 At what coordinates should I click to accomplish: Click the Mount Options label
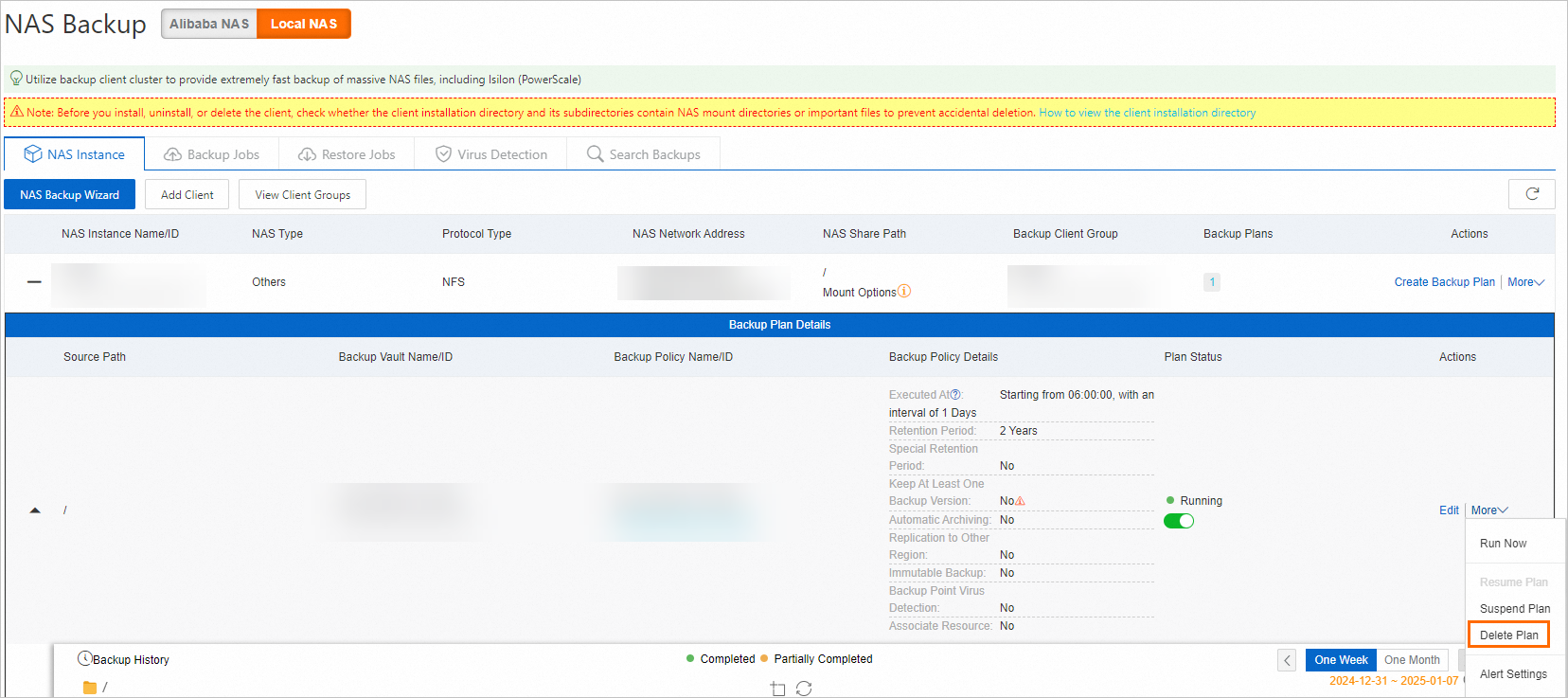pyautogui.click(x=859, y=293)
